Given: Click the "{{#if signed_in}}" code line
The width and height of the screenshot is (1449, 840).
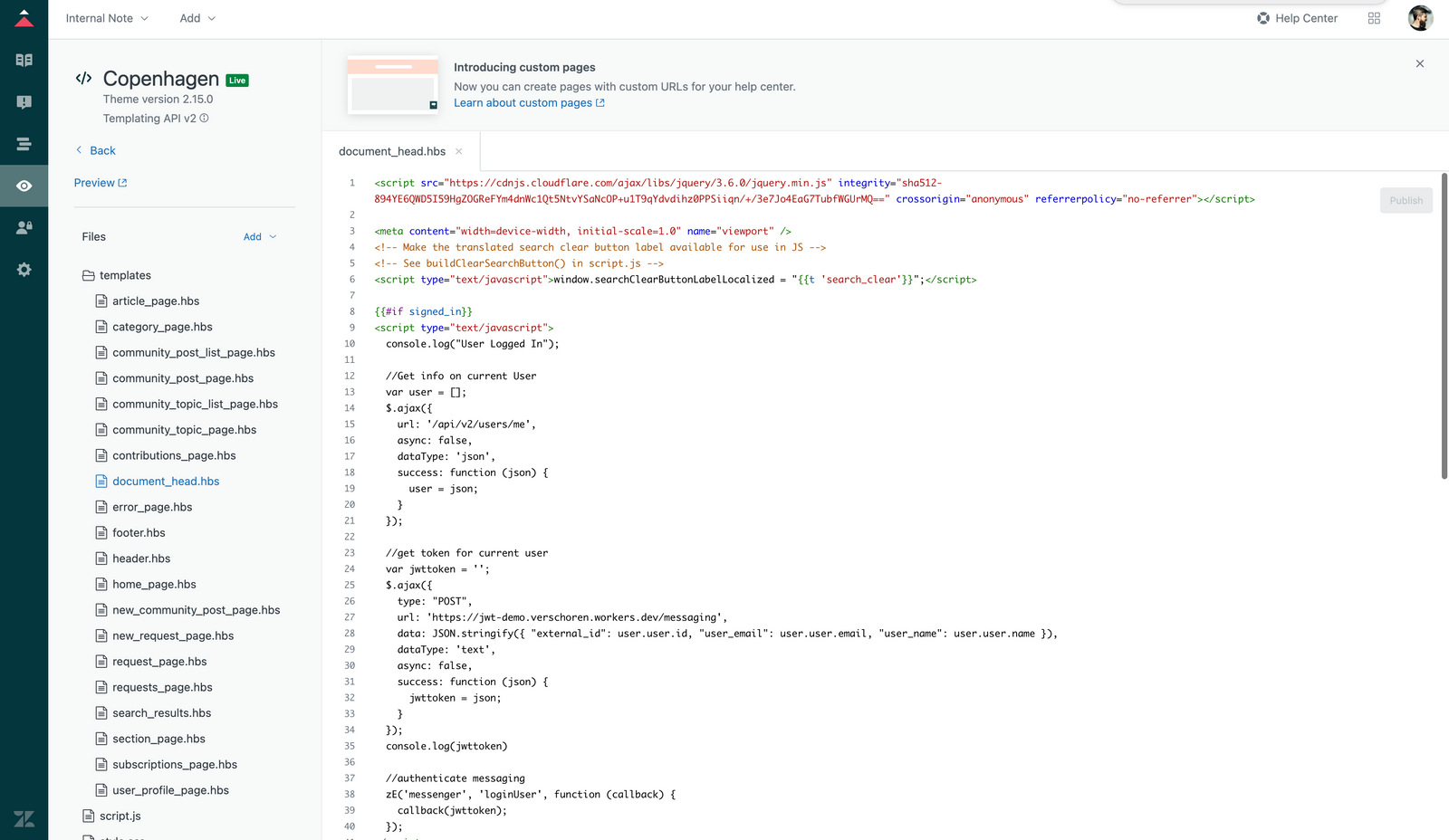Looking at the screenshot, I should click(x=424, y=312).
